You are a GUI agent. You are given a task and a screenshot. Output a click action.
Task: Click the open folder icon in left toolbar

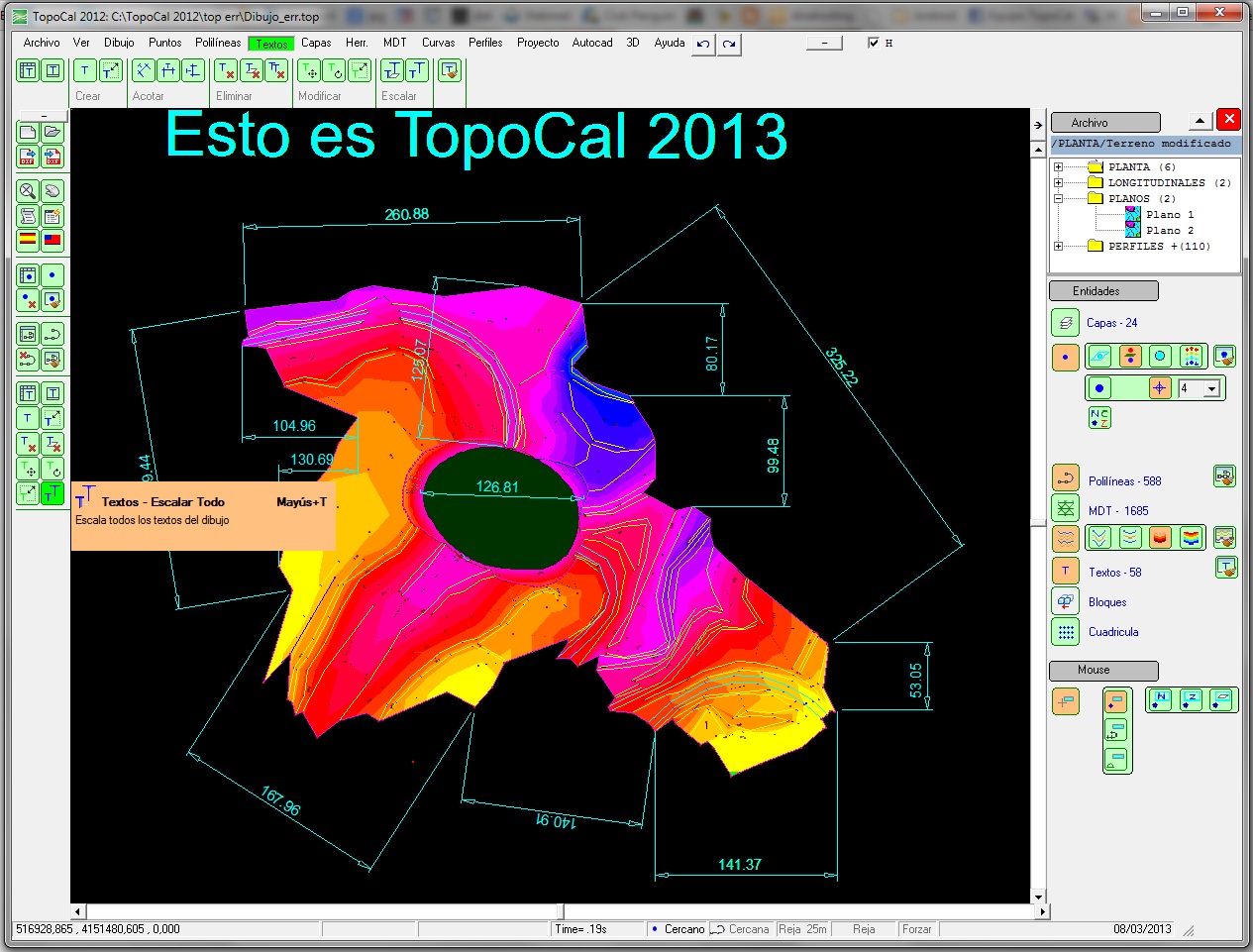pos(52,132)
